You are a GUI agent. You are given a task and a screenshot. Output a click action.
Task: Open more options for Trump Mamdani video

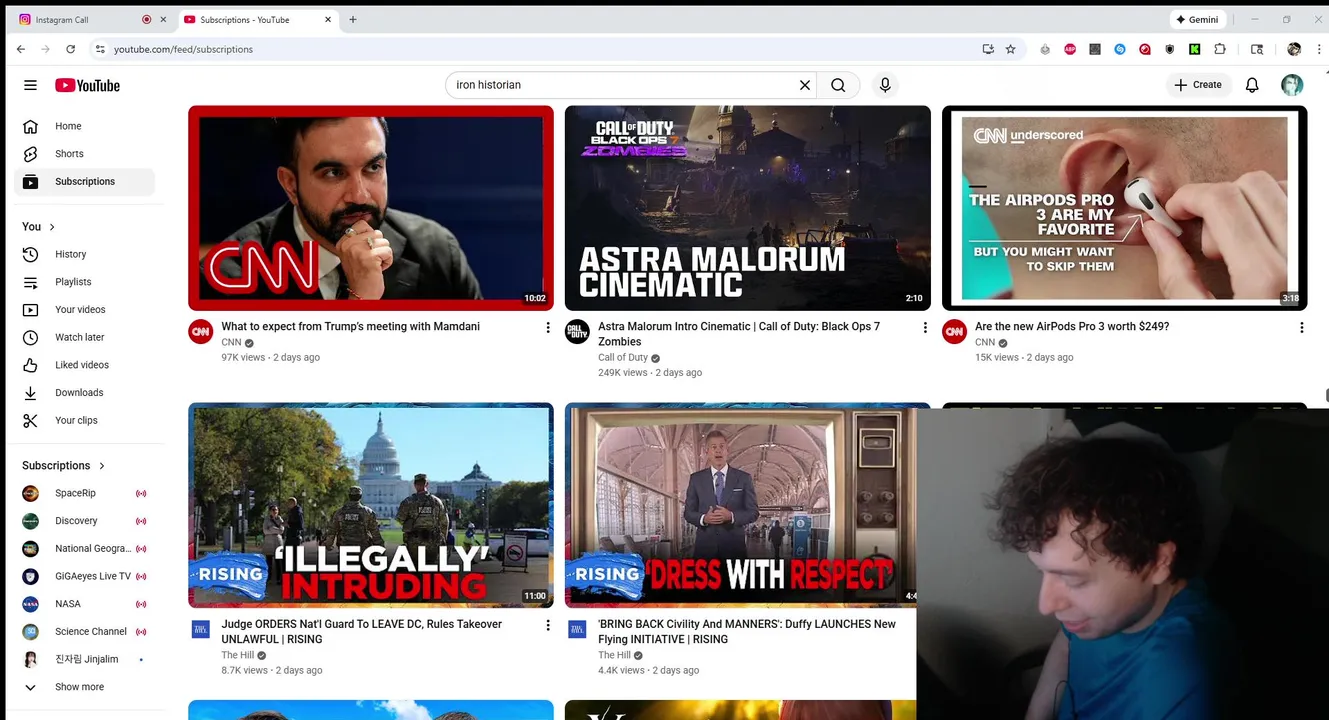point(548,328)
